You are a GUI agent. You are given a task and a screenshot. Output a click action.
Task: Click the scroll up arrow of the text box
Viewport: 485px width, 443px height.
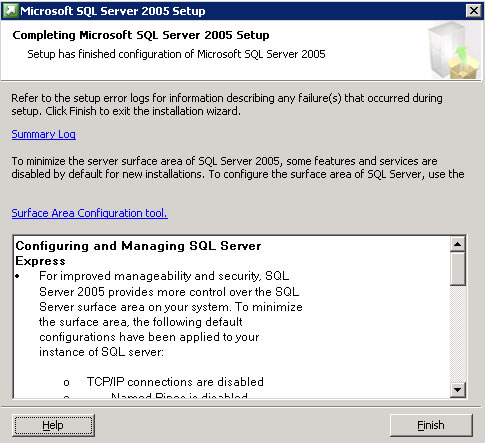[457, 244]
